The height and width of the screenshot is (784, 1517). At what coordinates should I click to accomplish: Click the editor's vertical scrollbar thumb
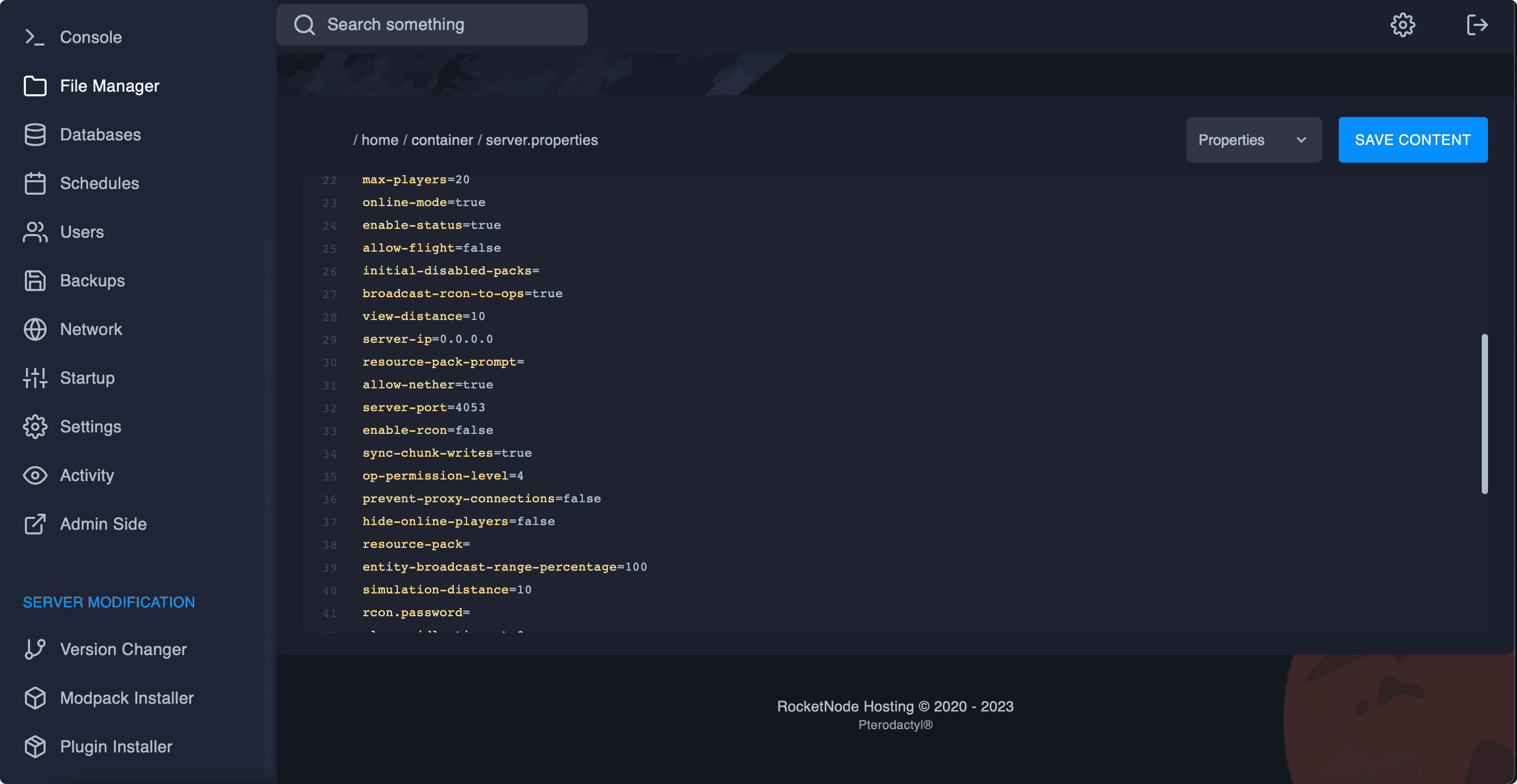click(1484, 413)
